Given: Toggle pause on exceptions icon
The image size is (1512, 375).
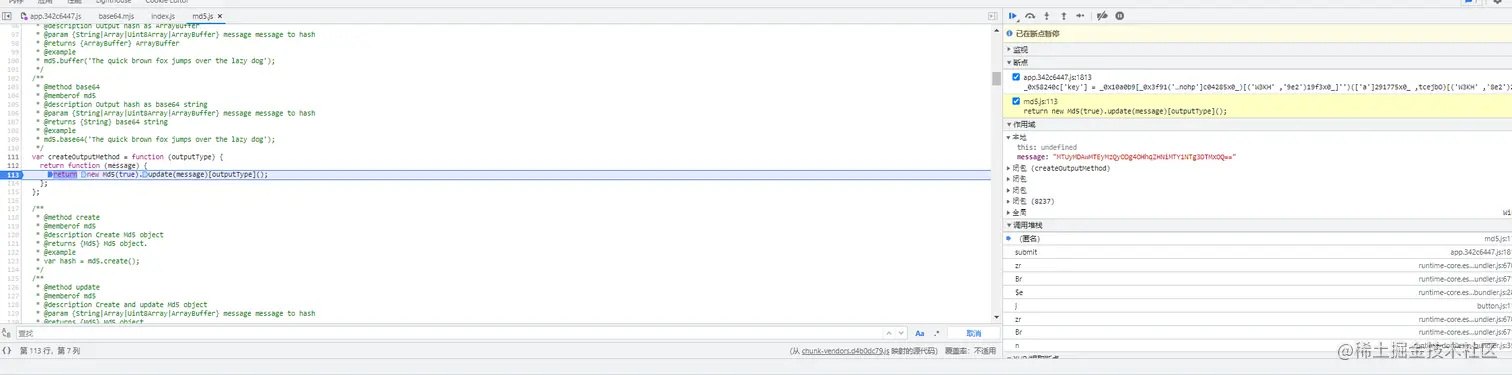Looking at the screenshot, I should point(1119,16).
